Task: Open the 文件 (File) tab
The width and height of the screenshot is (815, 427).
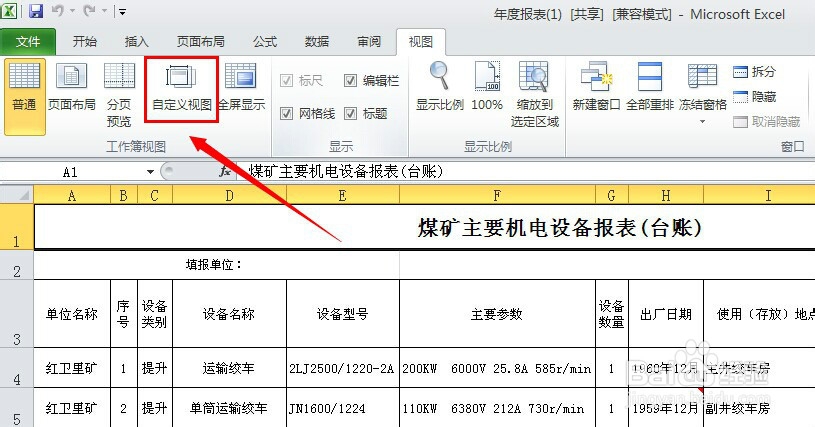Action: tap(28, 42)
